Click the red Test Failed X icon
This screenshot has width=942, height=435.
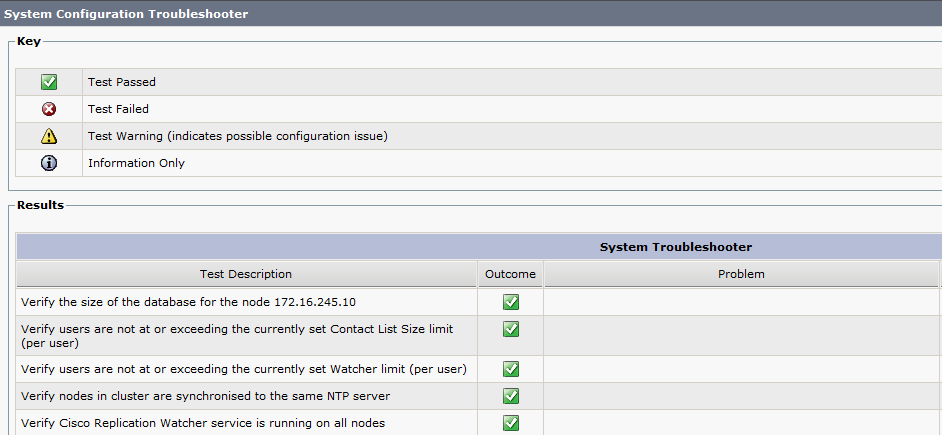tap(49, 109)
